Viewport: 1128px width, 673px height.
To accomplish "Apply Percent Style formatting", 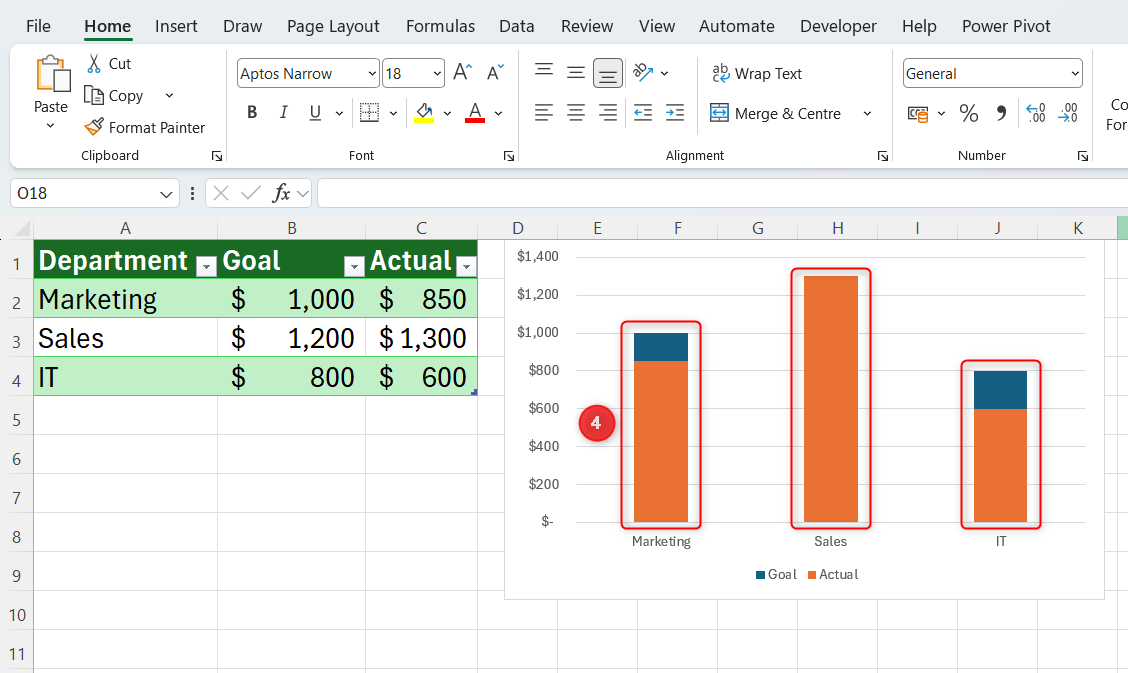I will click(969, 114).
